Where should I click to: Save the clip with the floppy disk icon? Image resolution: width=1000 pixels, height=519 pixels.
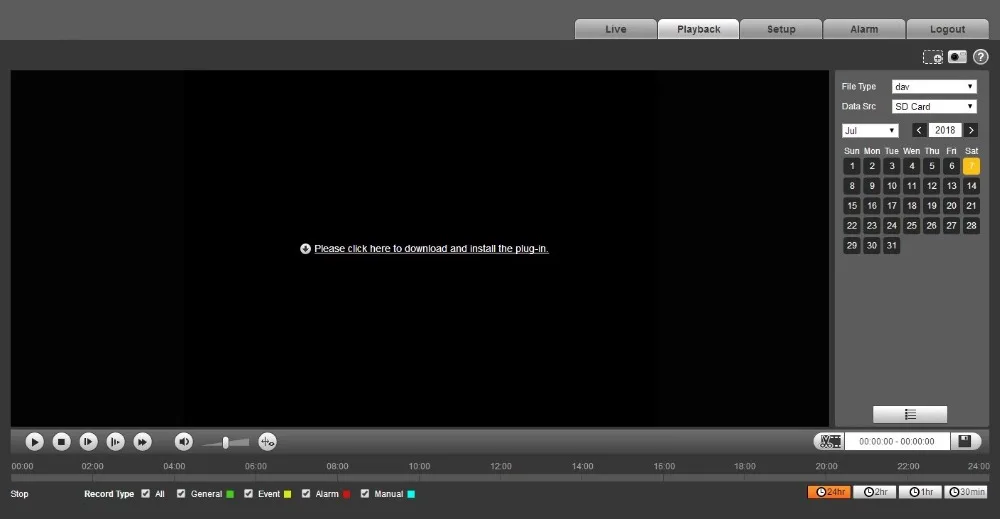tap(965, 441)
